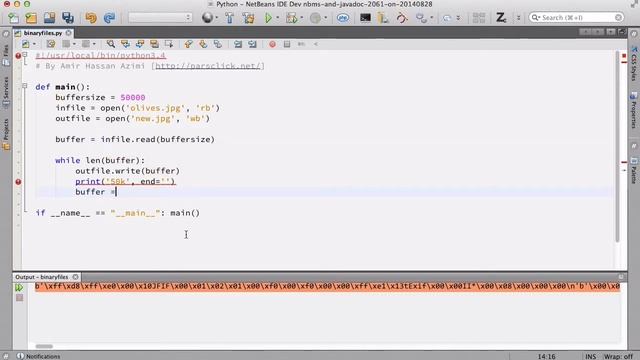The height and width of the screenshot is (360, 640).
Task: Close the binaryfiles.py tab
Action: point(69,33)
